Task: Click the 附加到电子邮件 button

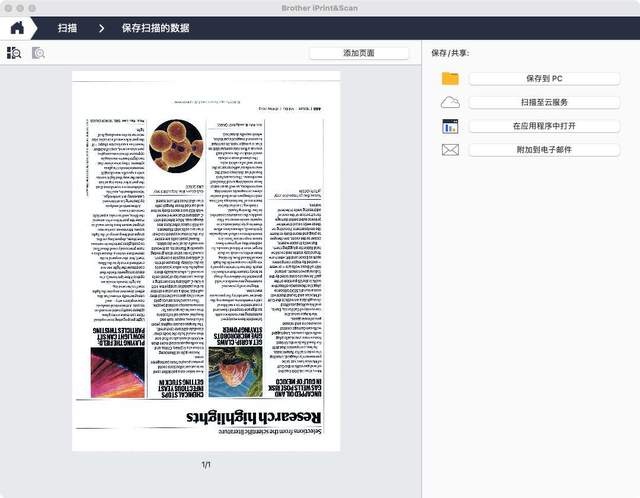Action: pyautogui.click(x=544, y=149)
